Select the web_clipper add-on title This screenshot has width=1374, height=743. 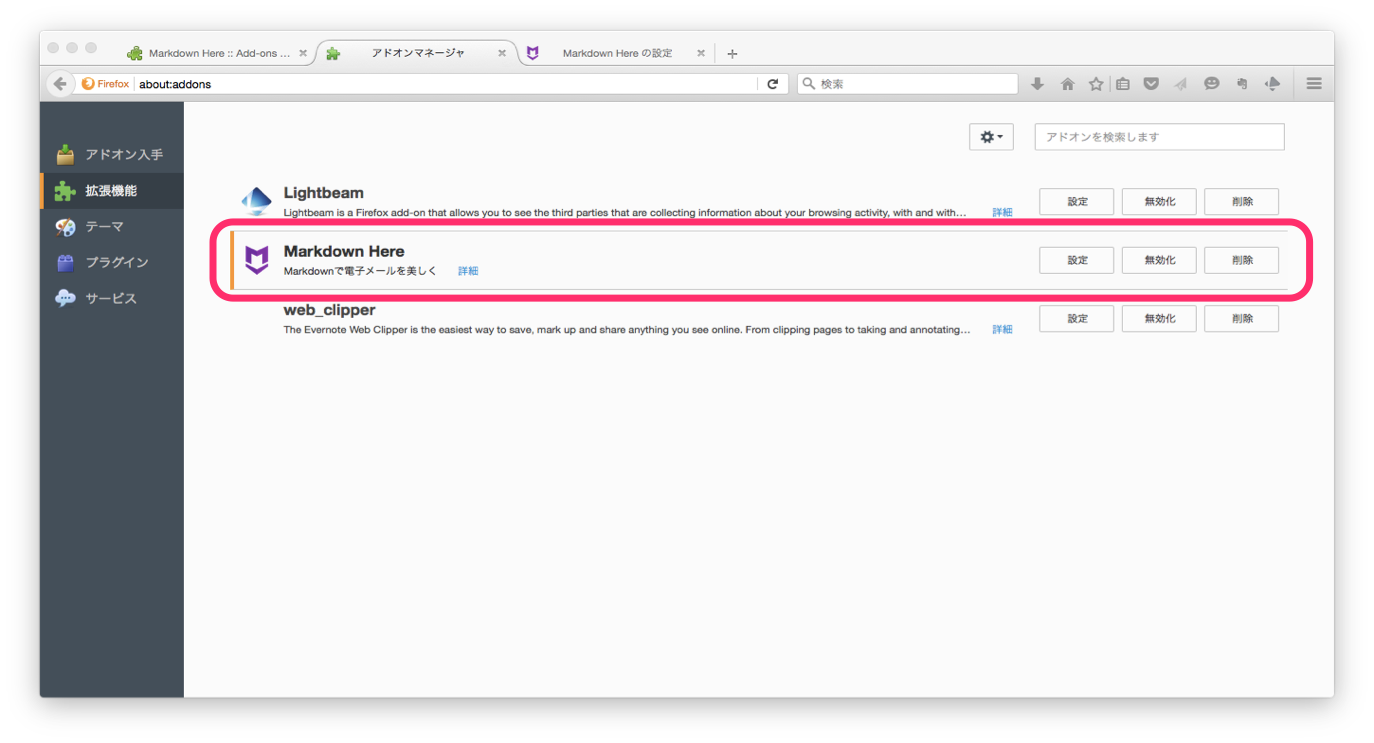329,310
